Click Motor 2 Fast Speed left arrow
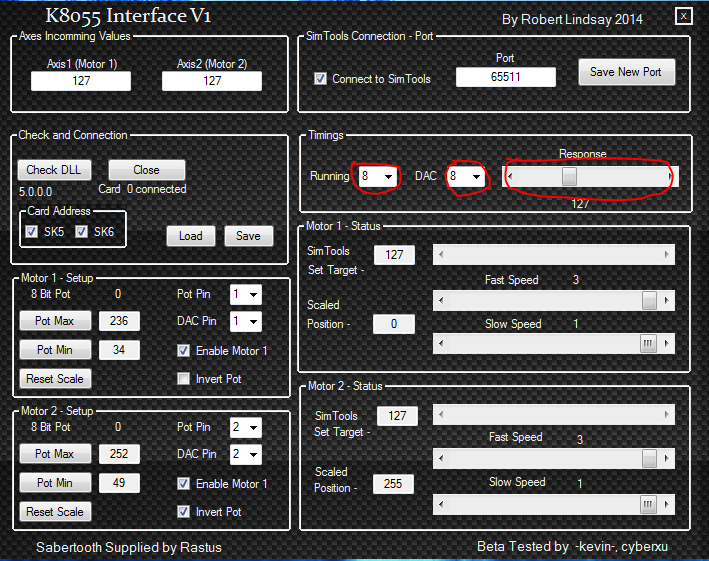Screen dimensions: 709x561 coord(441,458)
